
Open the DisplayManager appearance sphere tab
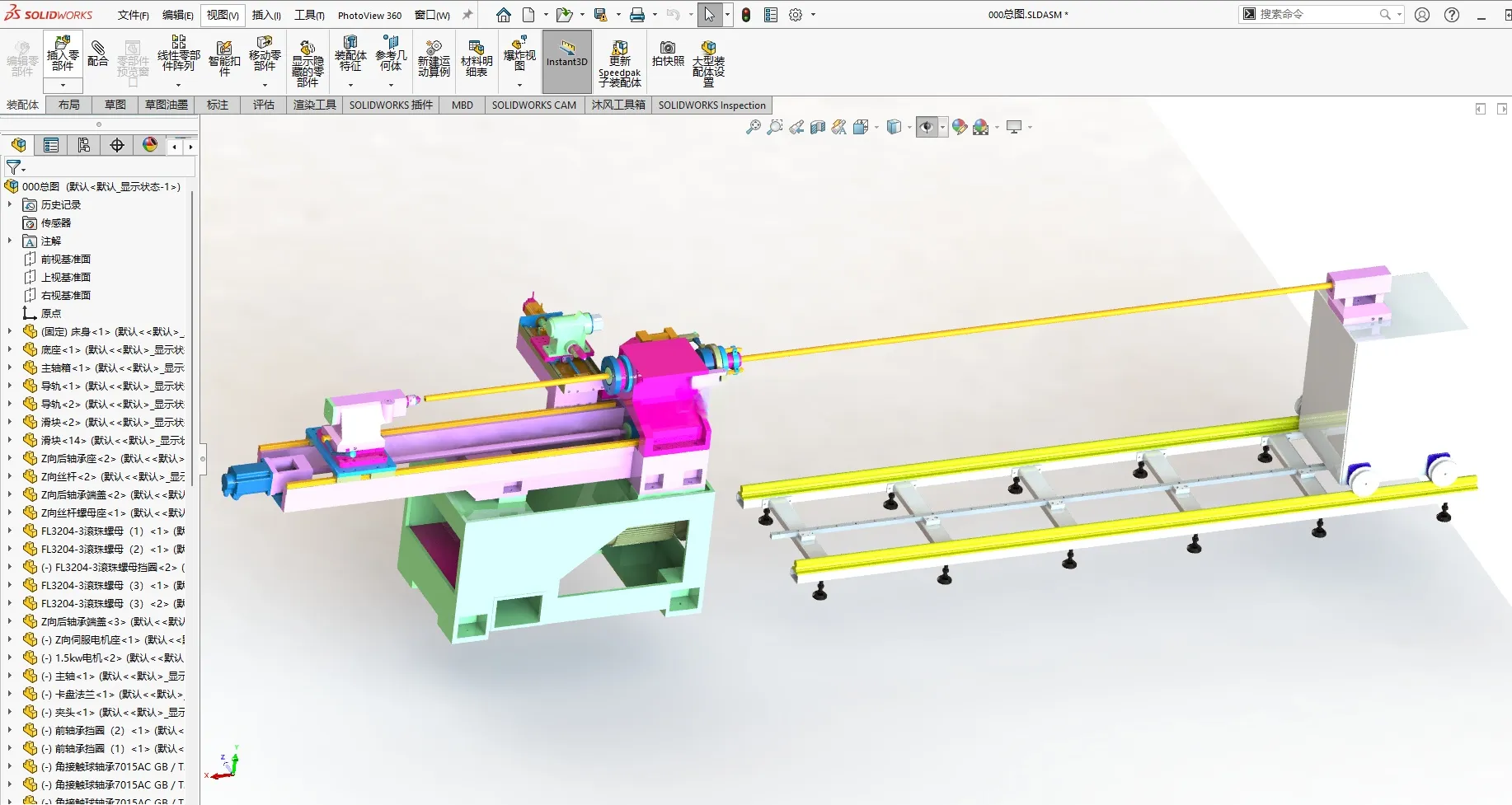(150, 145)
